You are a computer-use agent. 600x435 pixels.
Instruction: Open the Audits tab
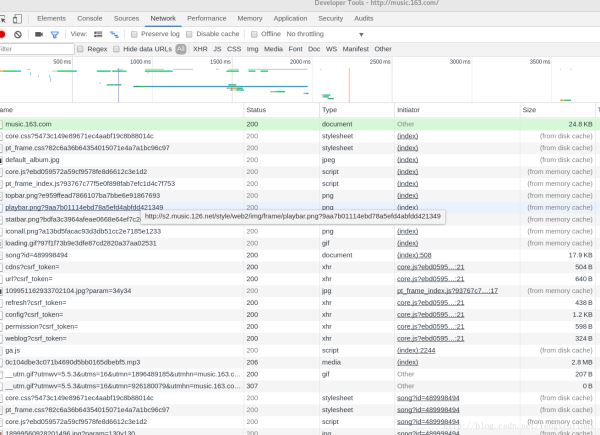(x=364, y=18)
